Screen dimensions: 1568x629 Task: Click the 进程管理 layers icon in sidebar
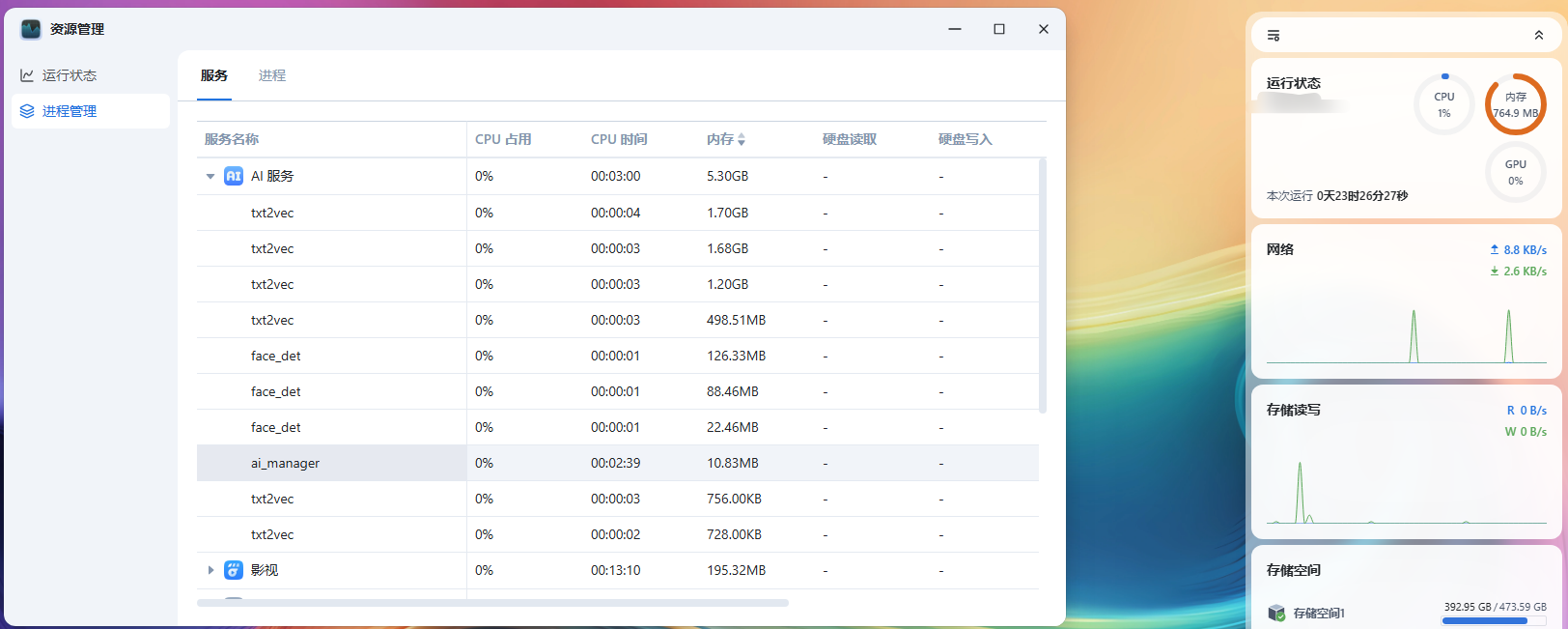pos(27,111)
